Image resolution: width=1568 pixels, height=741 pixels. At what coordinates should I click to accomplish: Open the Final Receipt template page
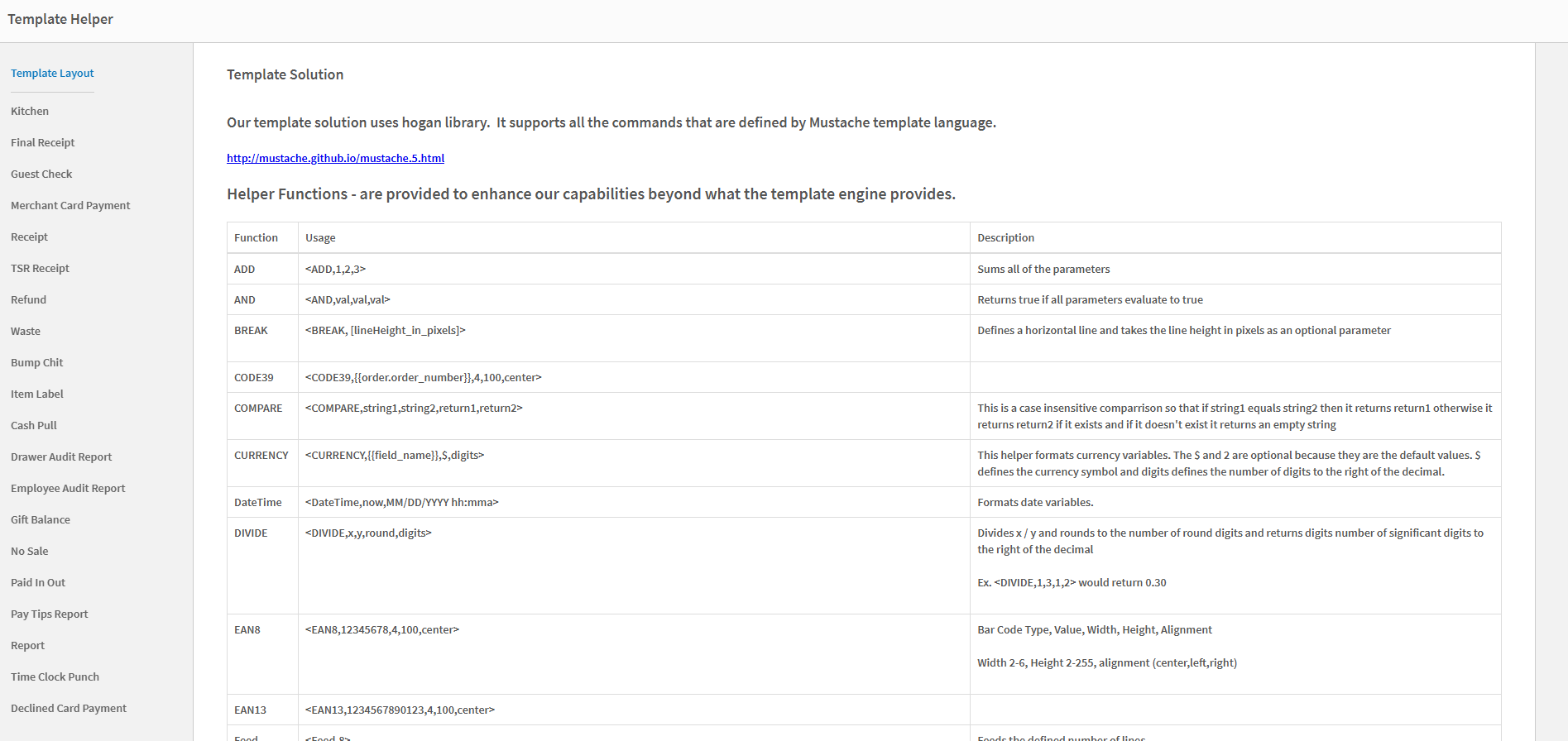[x=42, y=142]
